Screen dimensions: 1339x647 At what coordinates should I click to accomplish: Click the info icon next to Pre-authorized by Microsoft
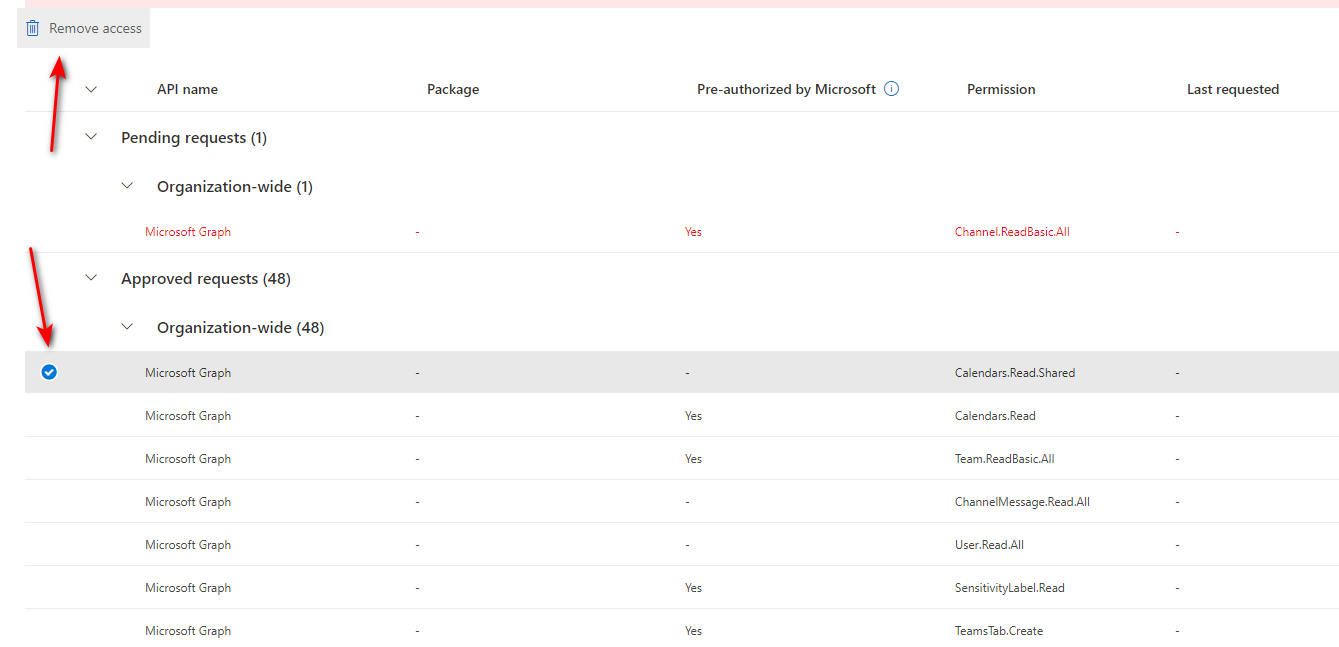pyautogui.click(x=891, y=89)
